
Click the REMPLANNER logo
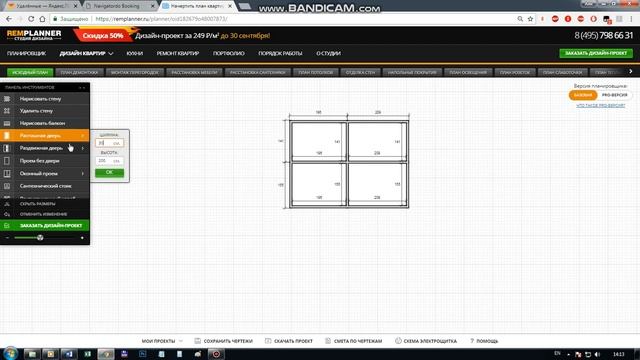(34, 35)
